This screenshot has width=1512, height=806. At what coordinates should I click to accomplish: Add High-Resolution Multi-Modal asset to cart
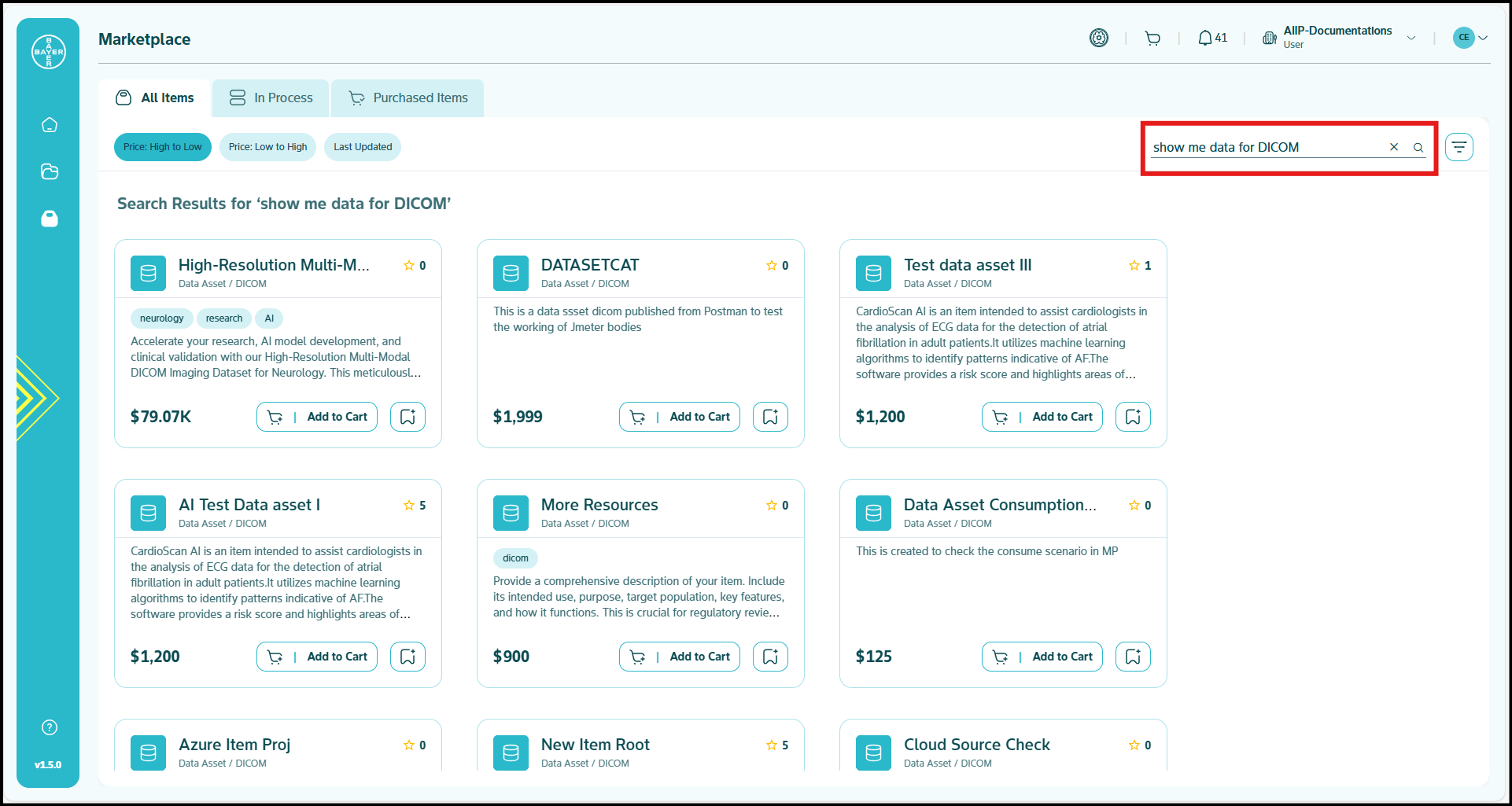pyautogui.click(x=317, y=417)
